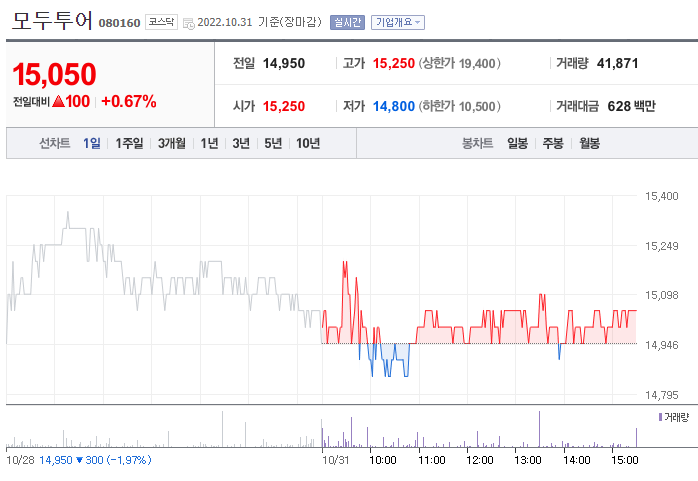Viewport: 698px width, 481px height.
Task: Click the 12:00 time axis label
Action: [x=480, y=460]
